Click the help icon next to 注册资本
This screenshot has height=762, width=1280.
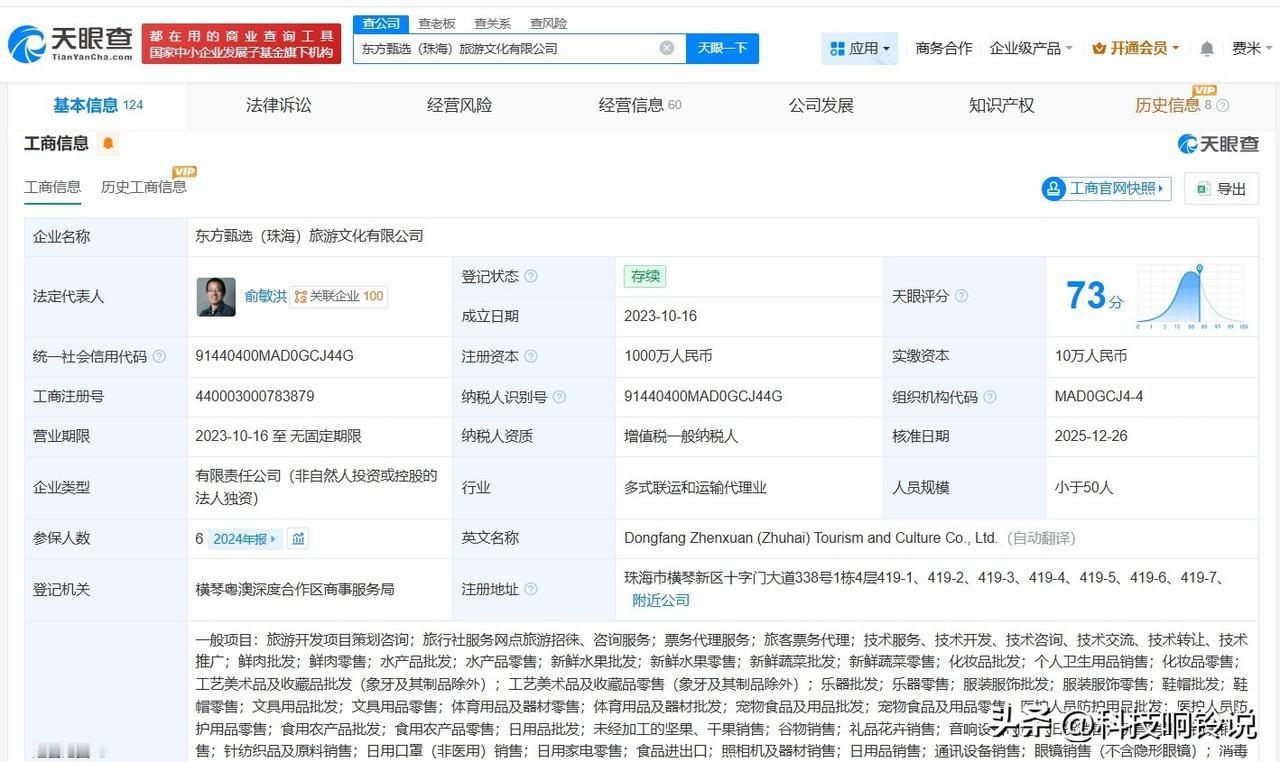[x=531, y=357]
